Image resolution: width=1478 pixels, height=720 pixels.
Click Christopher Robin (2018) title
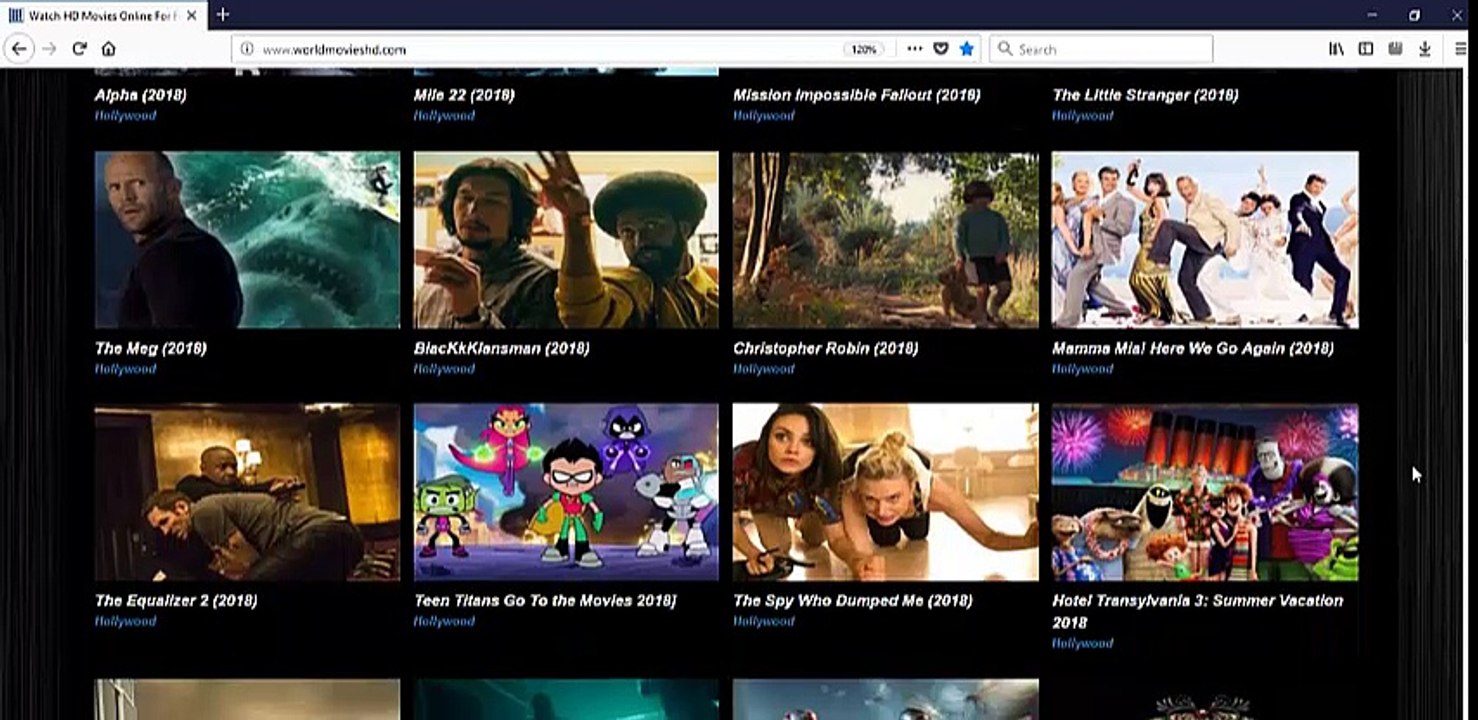coord(826,348)
